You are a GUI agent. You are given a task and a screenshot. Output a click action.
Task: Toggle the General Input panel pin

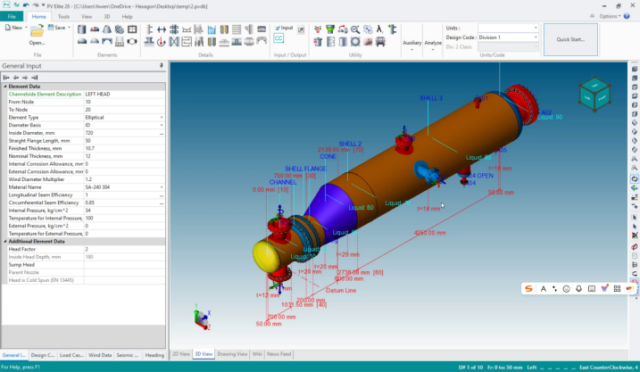(161, 65)
